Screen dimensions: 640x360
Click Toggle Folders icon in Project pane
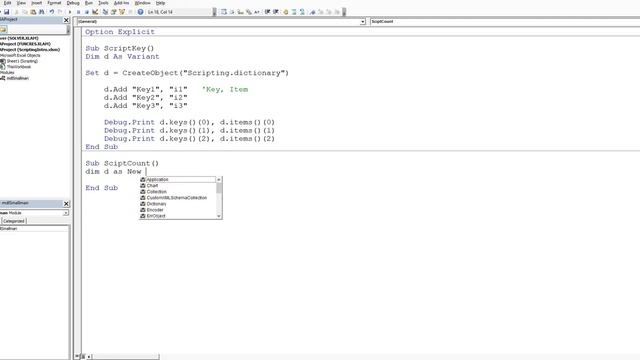click(3, 29)
